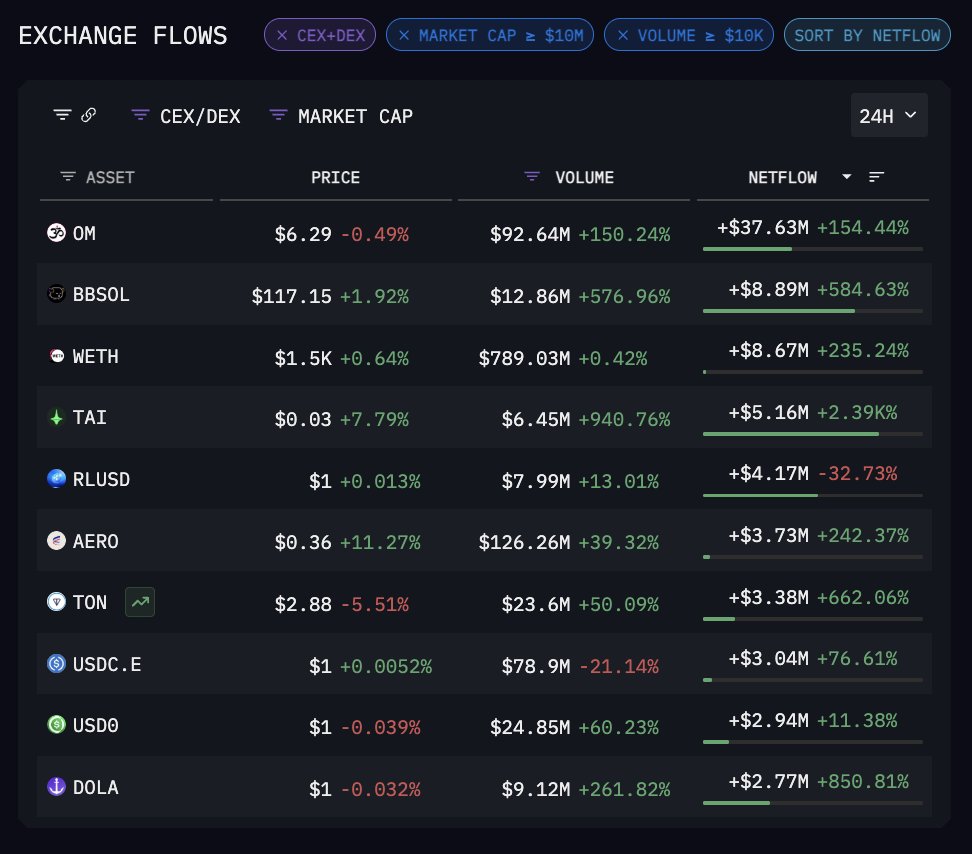Select the NETFLOW column header
The height and width of the screenshot is (854, 972).
(x=783, y=177)
